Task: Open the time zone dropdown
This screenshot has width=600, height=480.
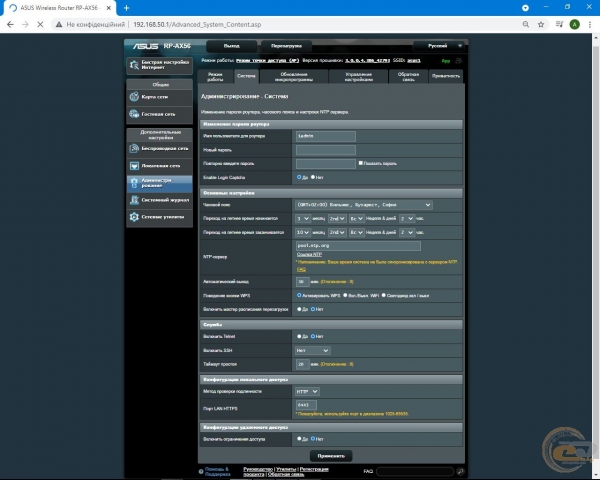Action: tap(364, 205)
